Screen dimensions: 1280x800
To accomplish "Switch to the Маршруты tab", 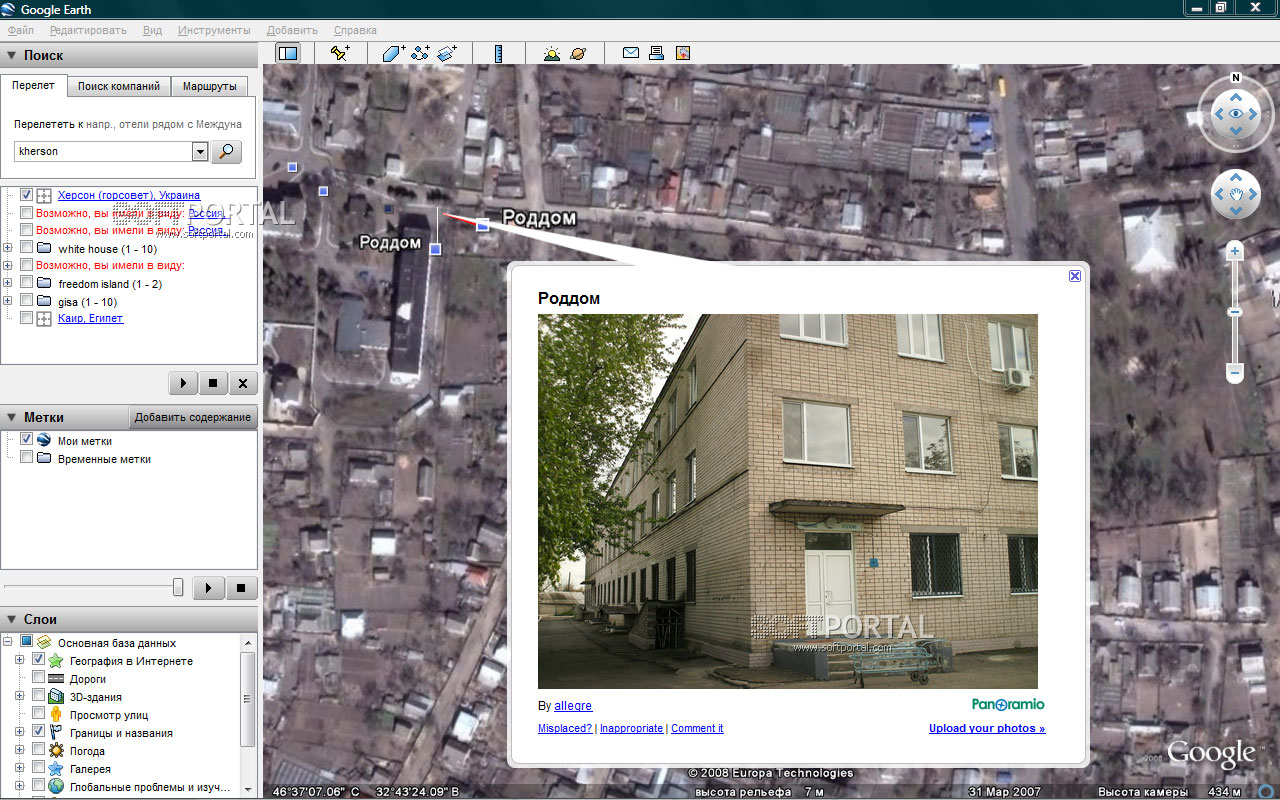I will [209, 86].
